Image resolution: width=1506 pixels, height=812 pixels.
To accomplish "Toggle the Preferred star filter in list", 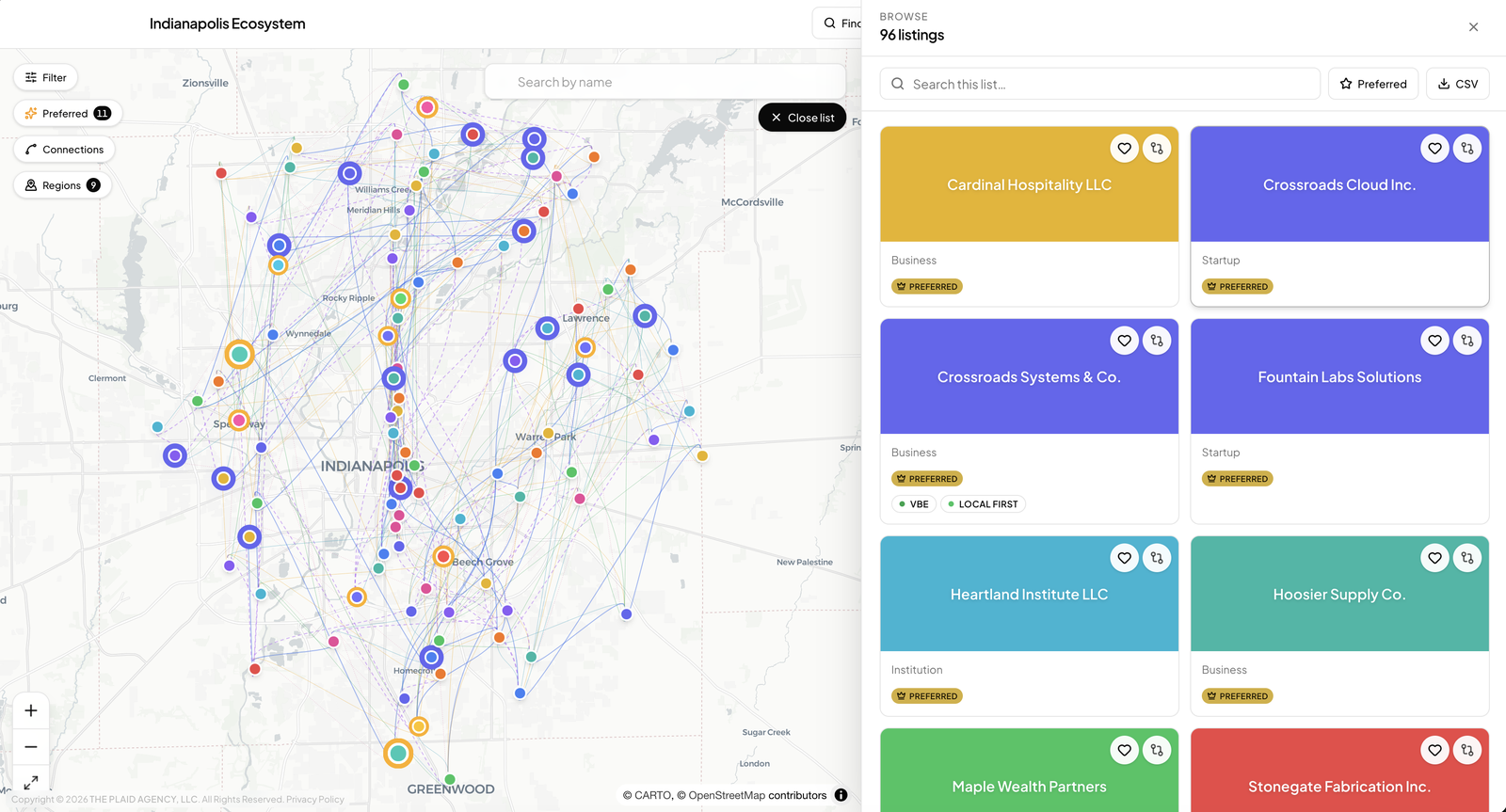I will [x=1373, y=84].
